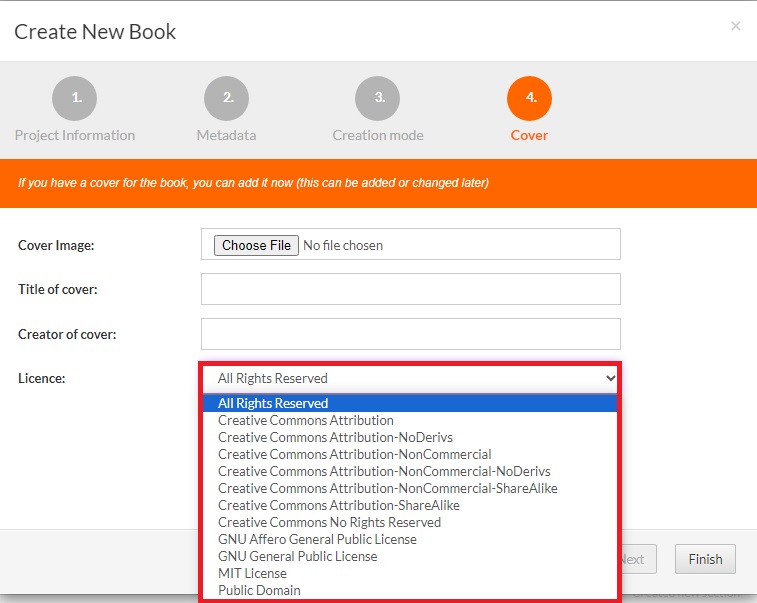Select Creative Commons Attribution-NonCommercial-ShareAlike
Screen dimensions: 757x603
(387, 488)
